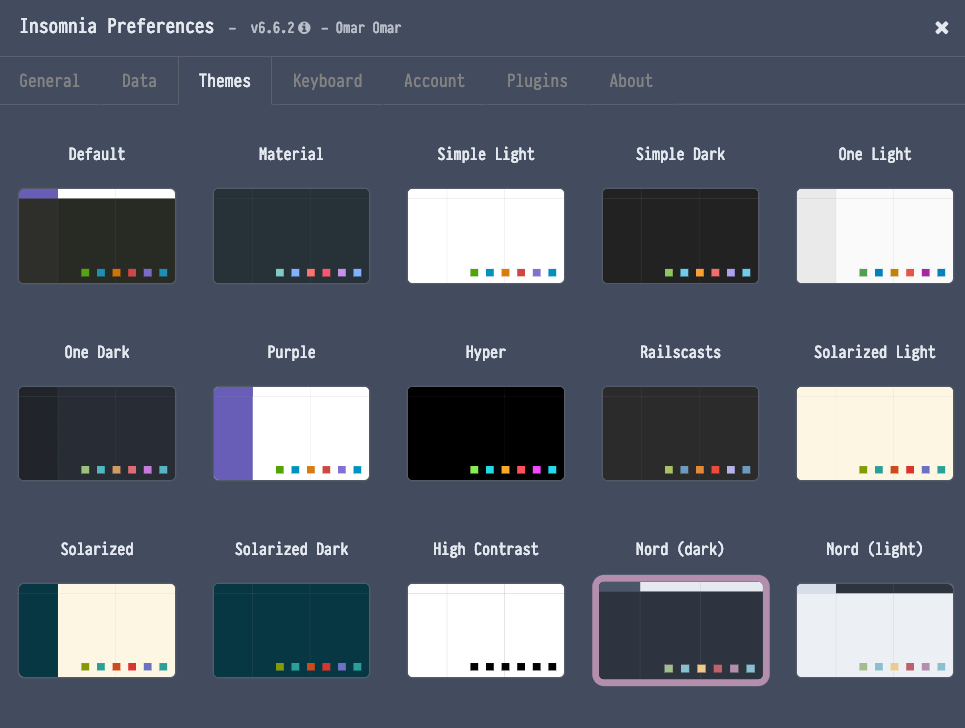Click the 'Railscasts' title text
The width and height of the screenshot is (965, 728).
(680, 352)
